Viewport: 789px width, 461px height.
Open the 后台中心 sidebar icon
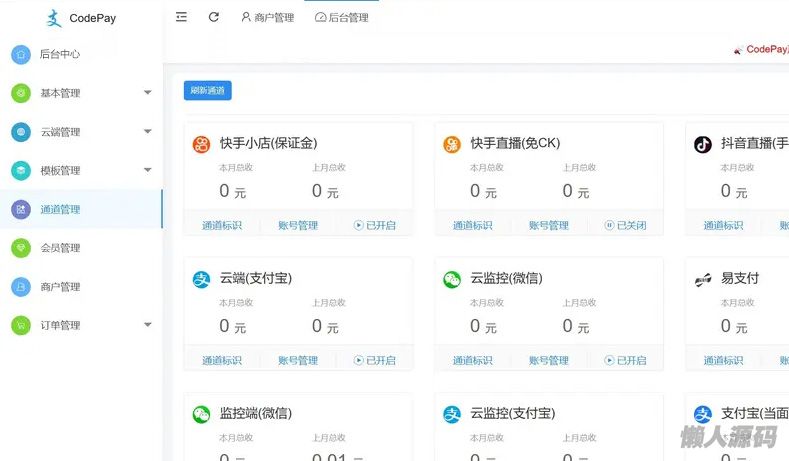[21, 54]
